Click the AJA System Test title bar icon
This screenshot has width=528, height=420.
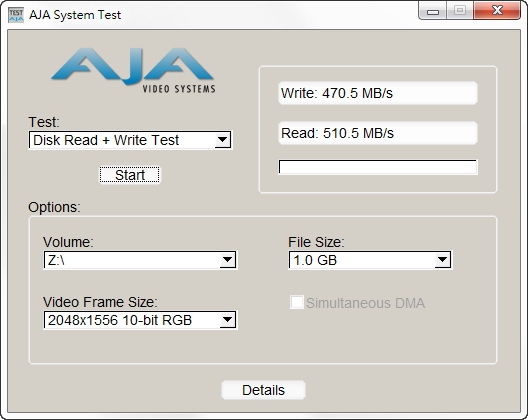16,15
